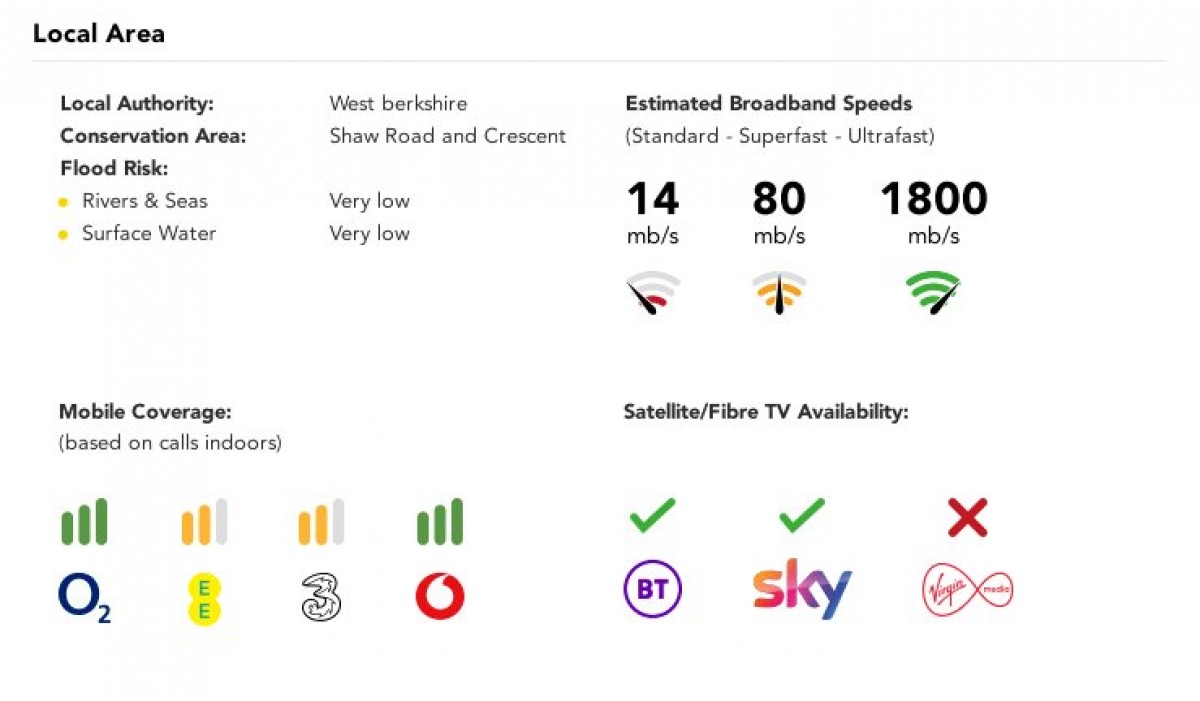Click the green checkmark above Sky

tap(802, 516)
